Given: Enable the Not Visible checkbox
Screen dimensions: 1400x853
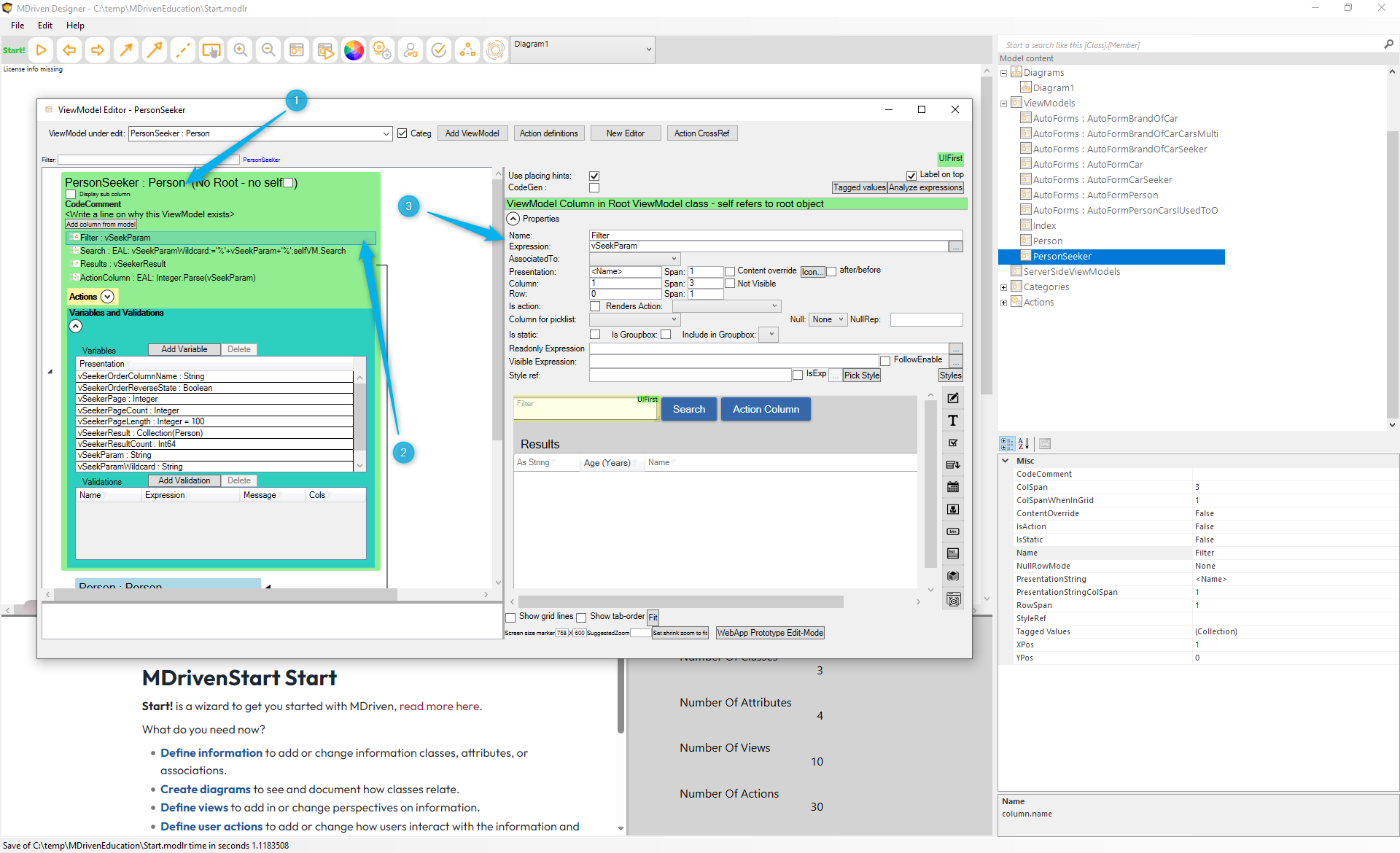Looking at the screenshot, I should coord(730,284).
